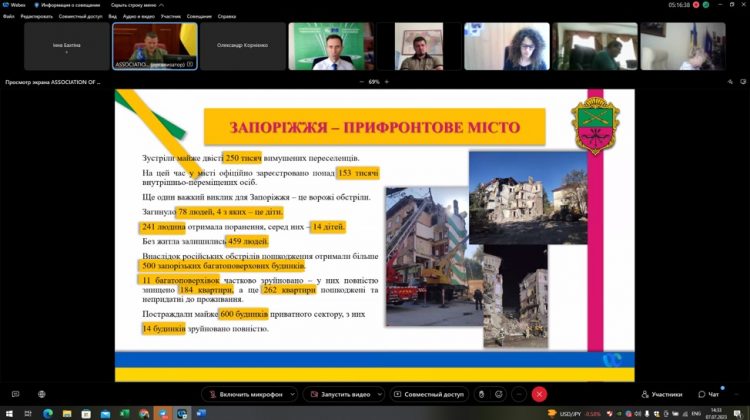Expand video options dropdown arrow

378,394
